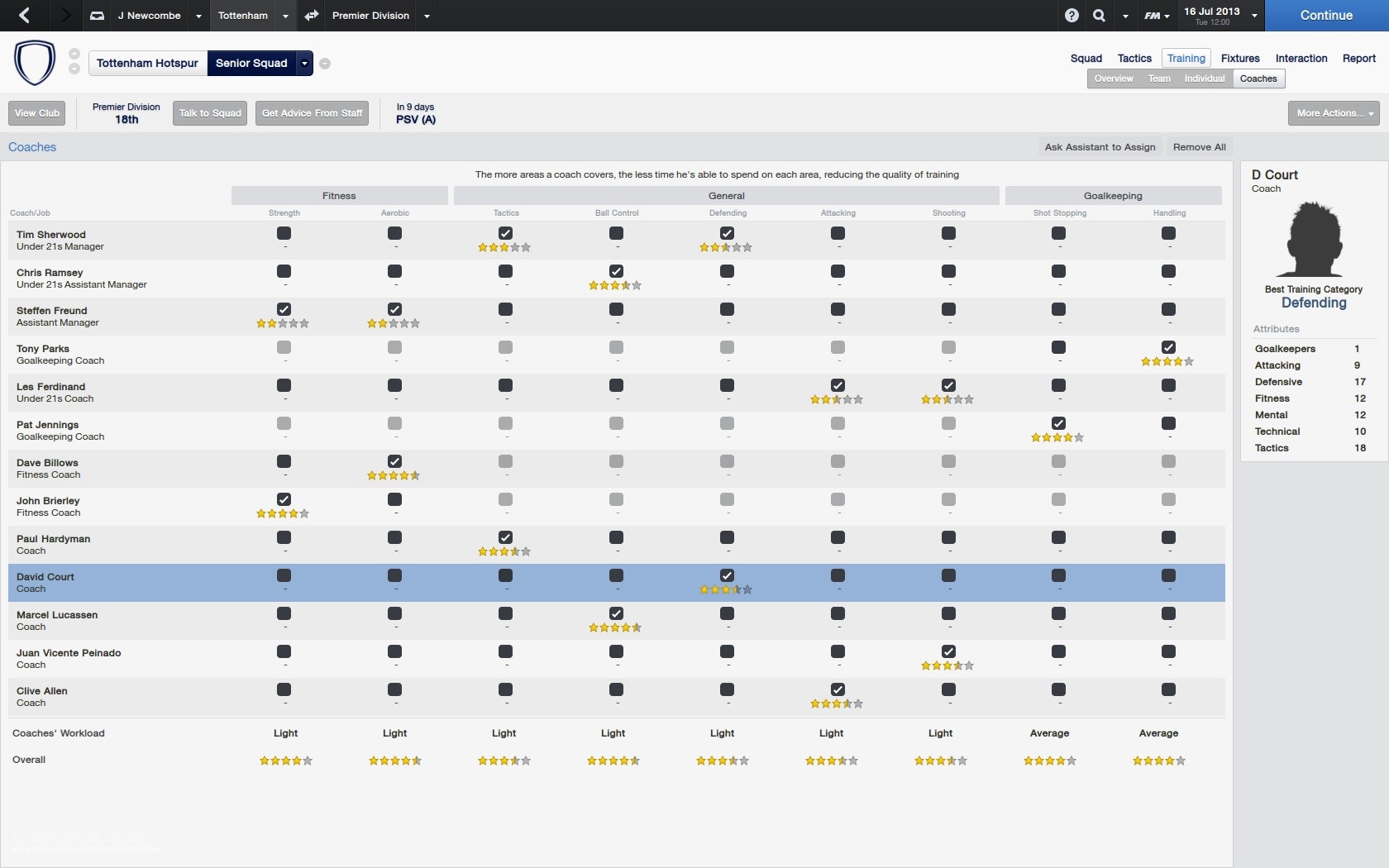This screenshot has height=868, width=1389.
Task: Click the transfer arrows icon near Premier Division
Action: pos(312,15)
